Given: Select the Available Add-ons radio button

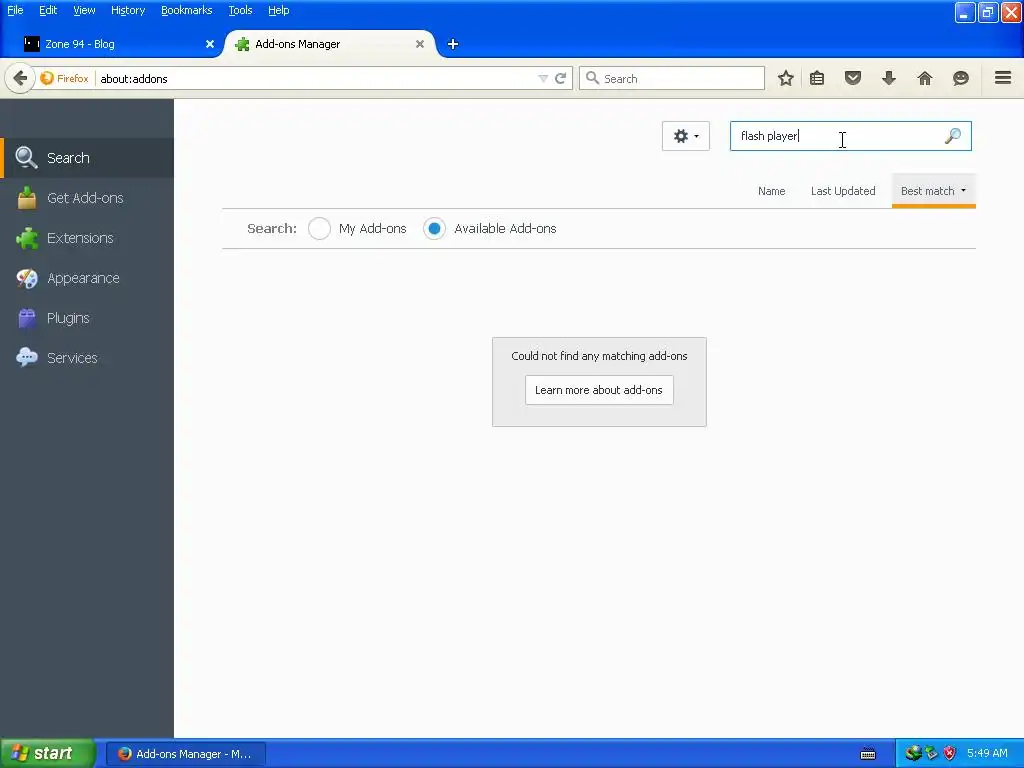Looking at the screenshot, I should click(x=434, y=229).
